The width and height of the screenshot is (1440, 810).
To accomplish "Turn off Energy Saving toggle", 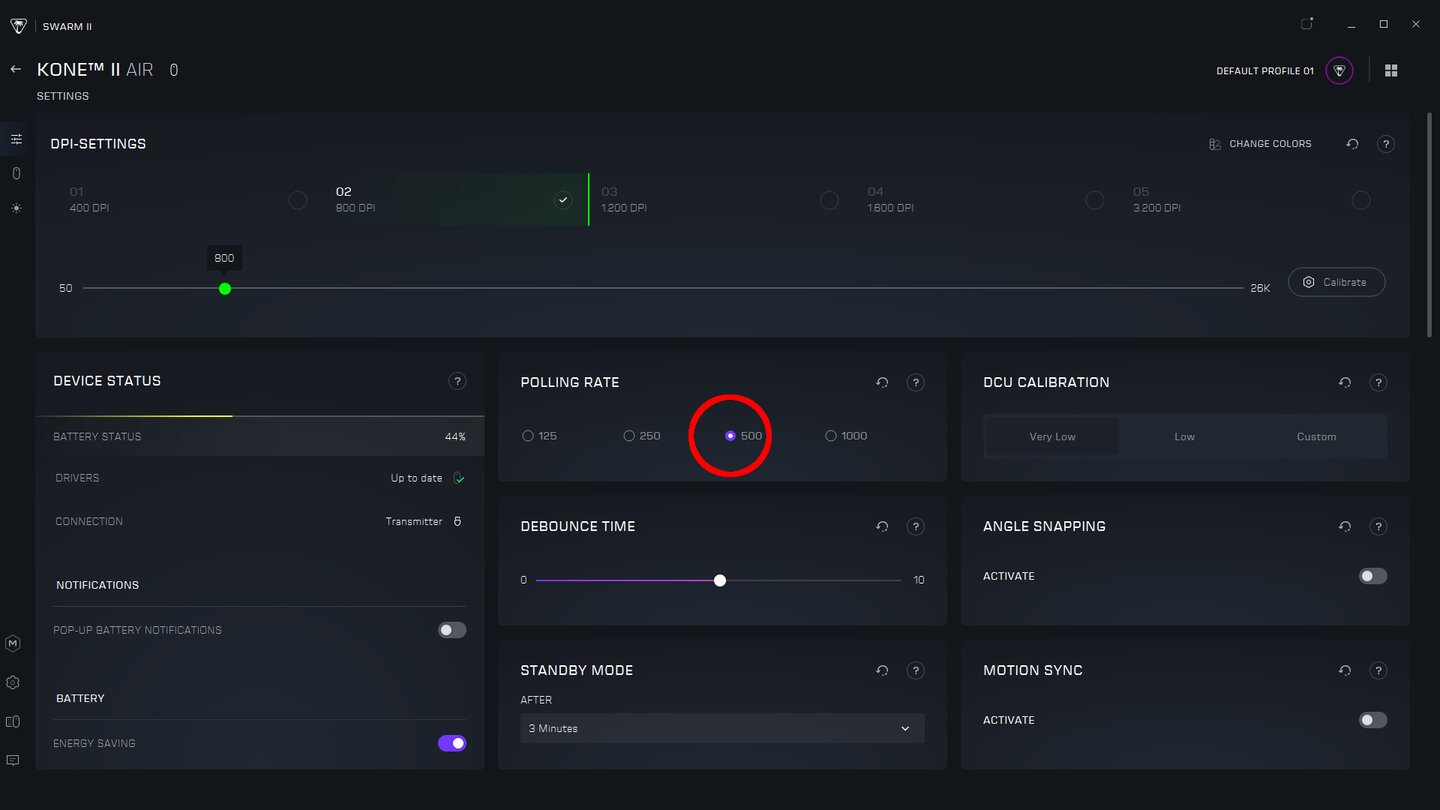I will point(452,743).
